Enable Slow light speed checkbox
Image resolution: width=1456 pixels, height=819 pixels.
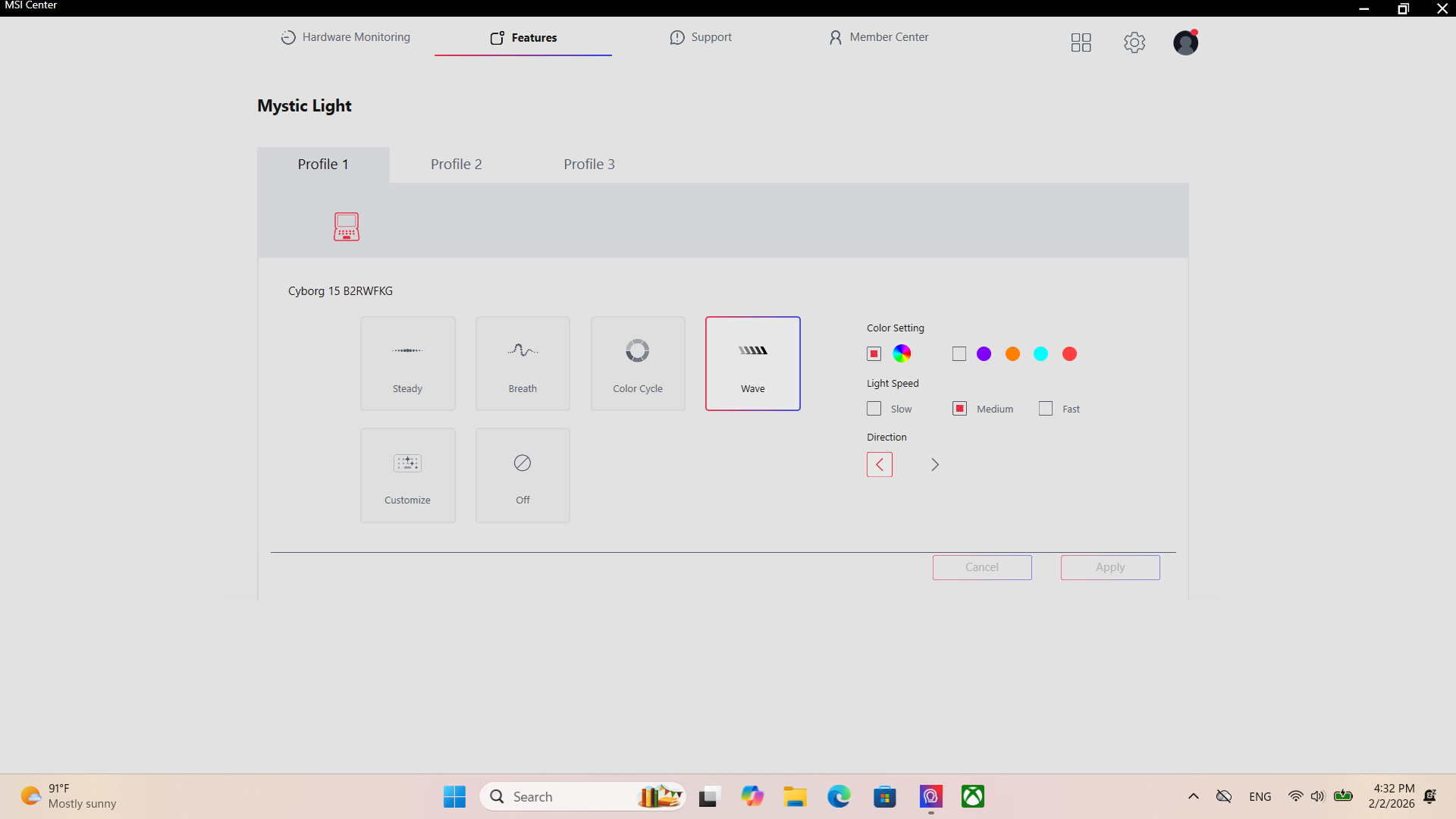tap(874, 409)
